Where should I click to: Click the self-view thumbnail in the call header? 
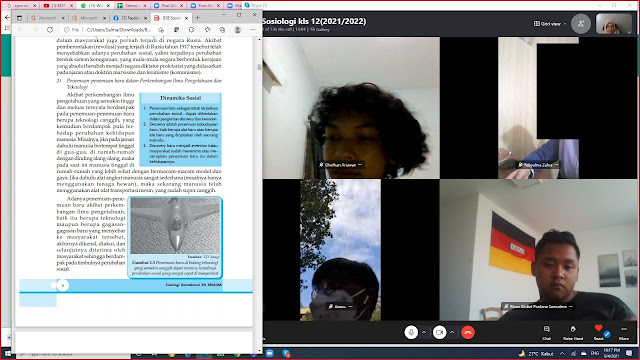pos(613,24)
